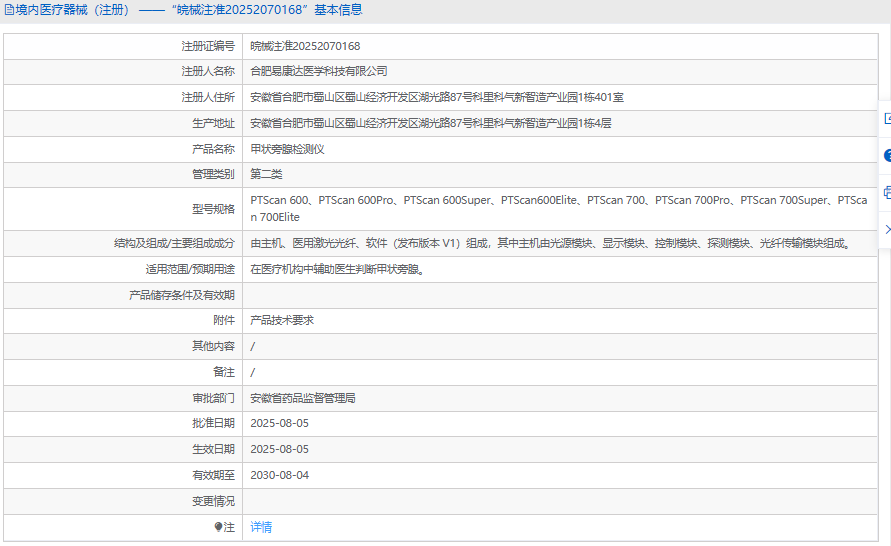Click the top icon in right sidebar
This screenshot has width=891, height=546.
(886, 118)
